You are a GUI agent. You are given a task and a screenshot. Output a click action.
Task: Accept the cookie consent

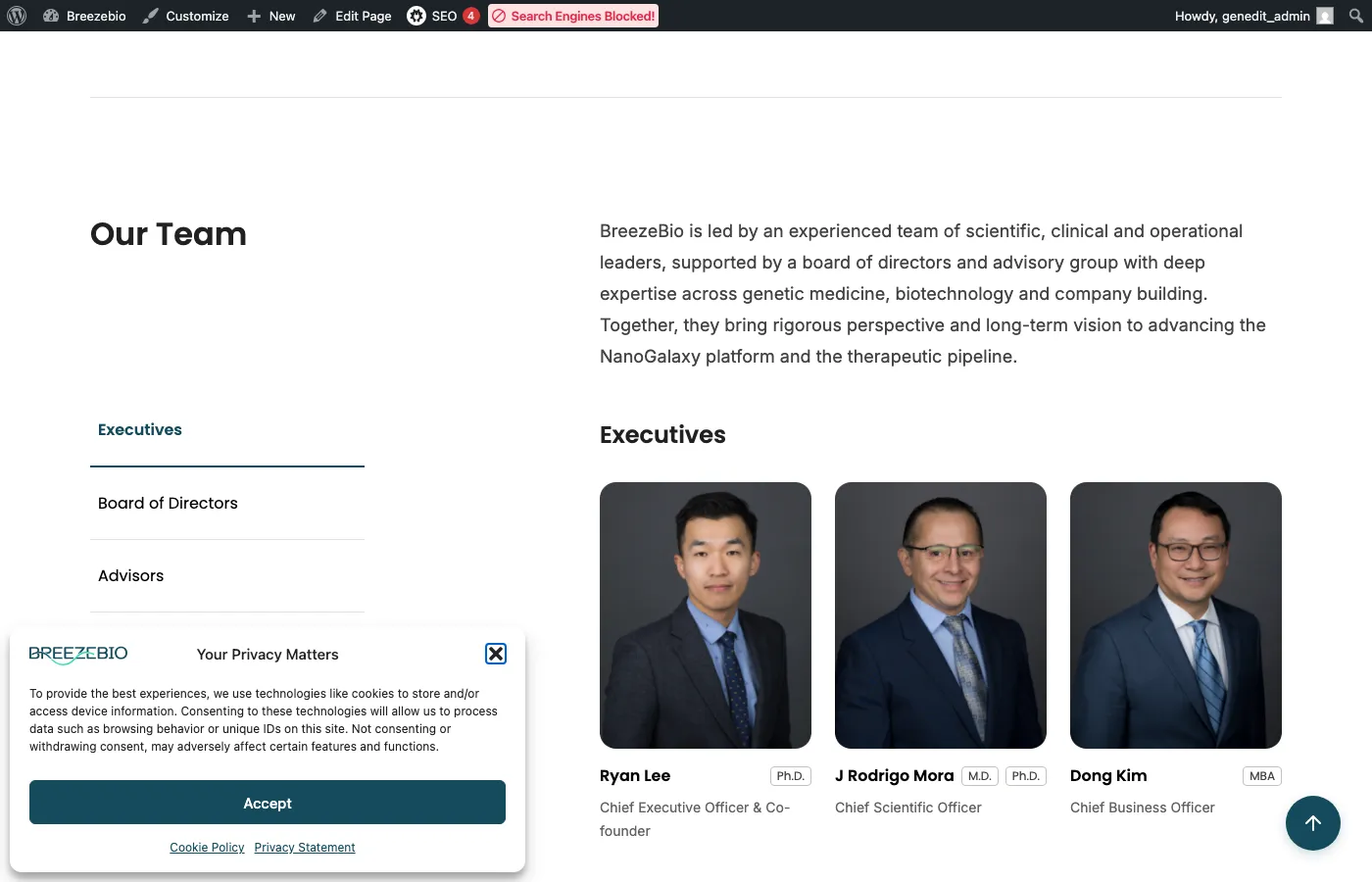pyautogui.click(x=268, y=803)
